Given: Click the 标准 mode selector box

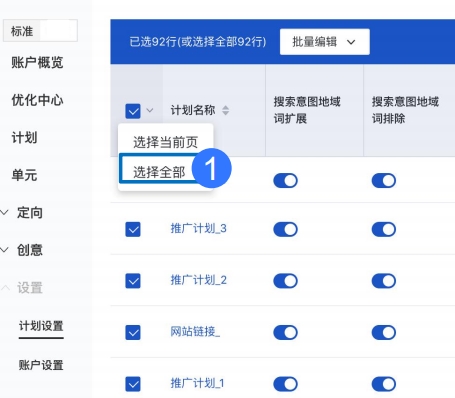Looking at the screenshot, I should point(40,31).
